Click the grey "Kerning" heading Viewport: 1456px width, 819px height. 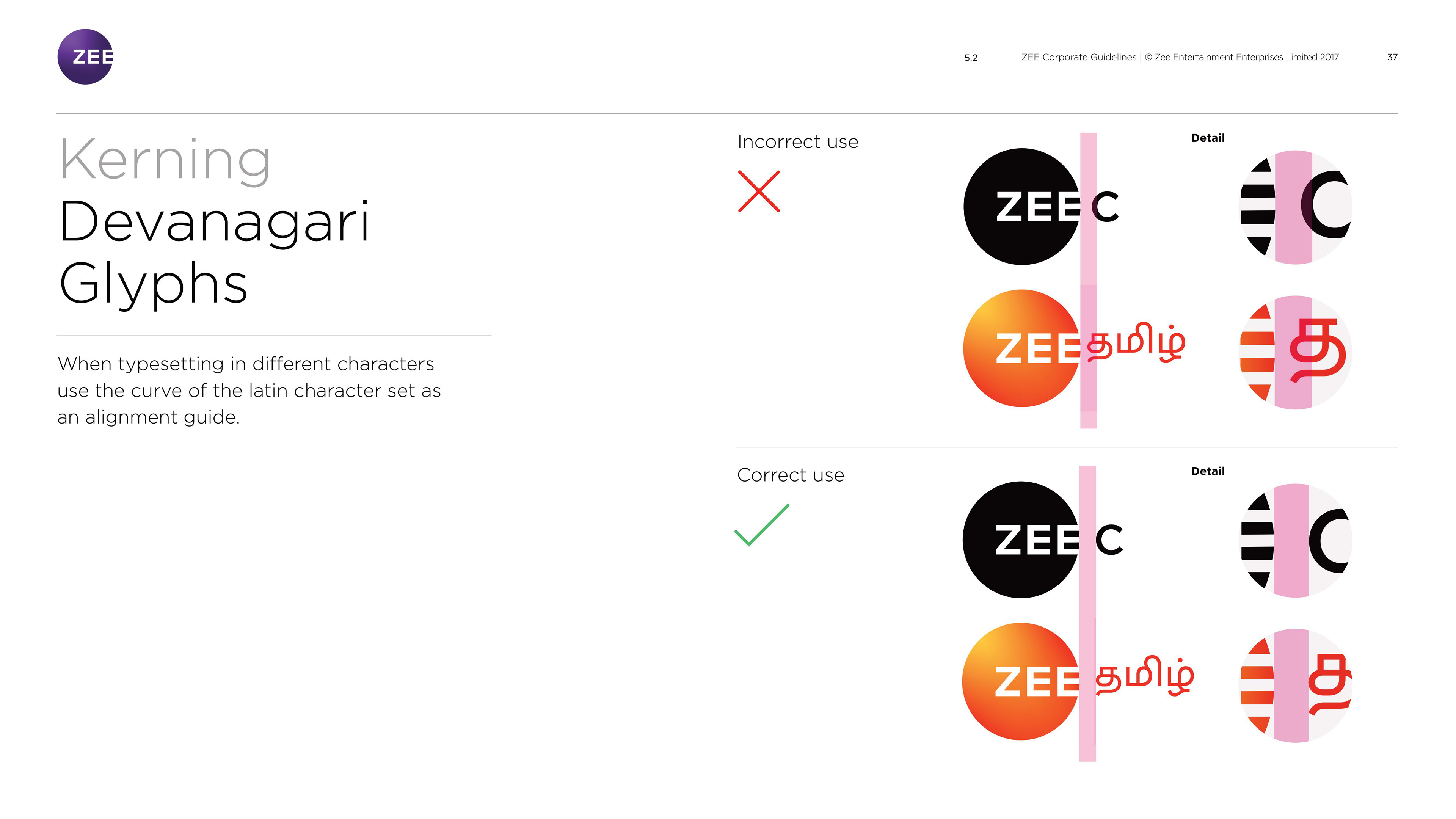coord(165,160)
